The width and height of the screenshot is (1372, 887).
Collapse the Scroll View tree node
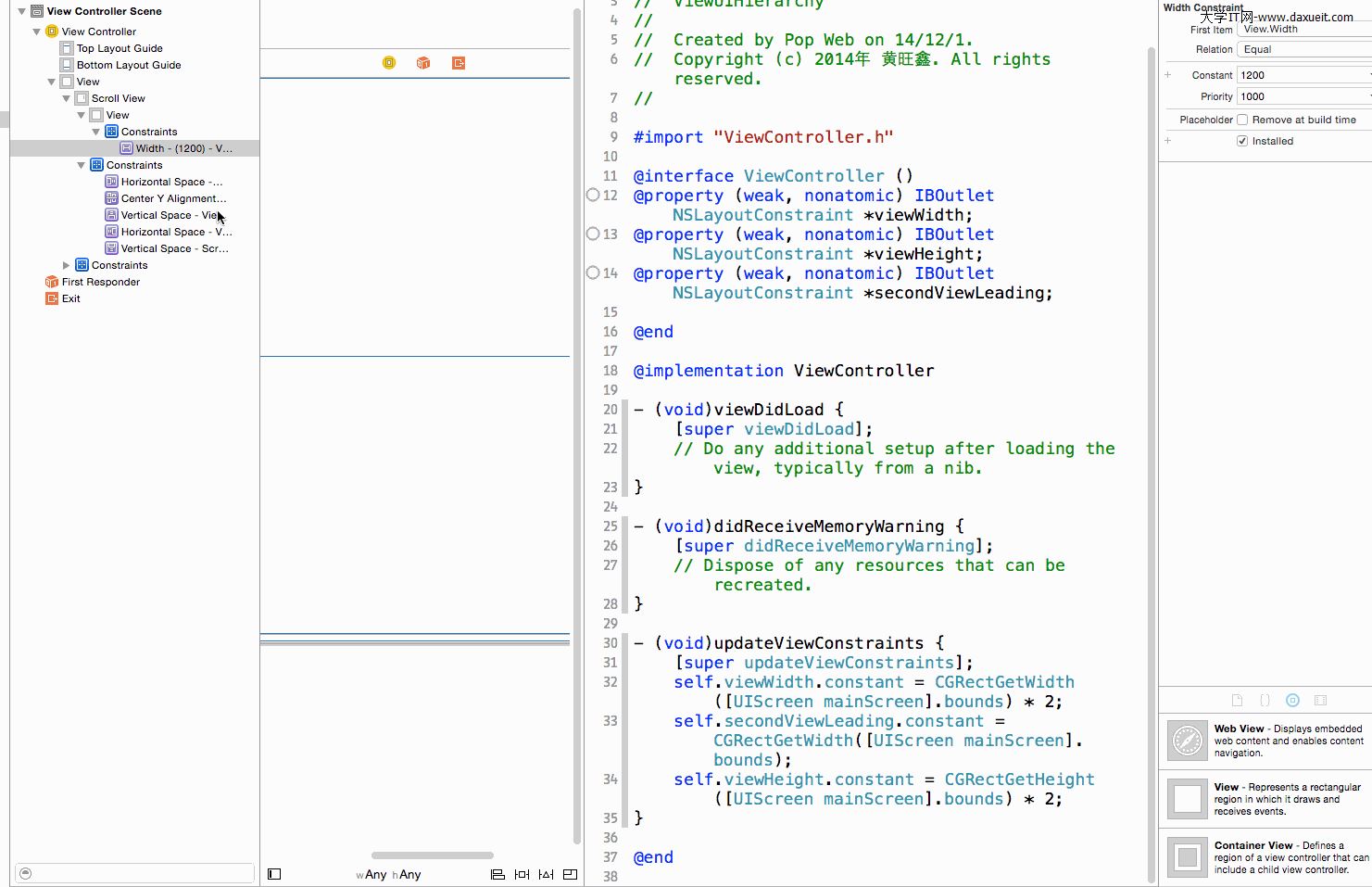tap(66, 98)
